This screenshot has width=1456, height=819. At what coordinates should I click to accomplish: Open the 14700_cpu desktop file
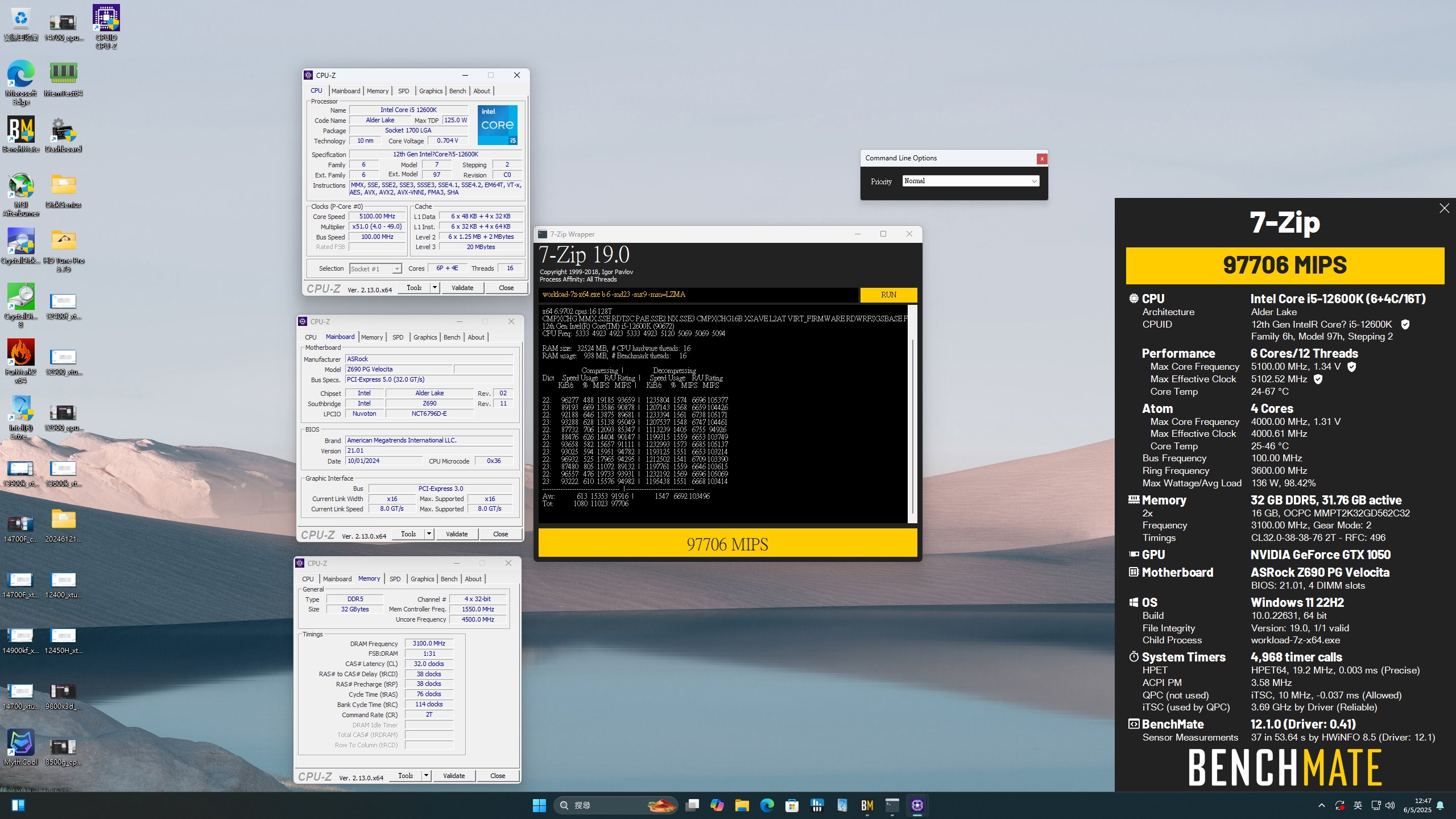pos(63,27)
